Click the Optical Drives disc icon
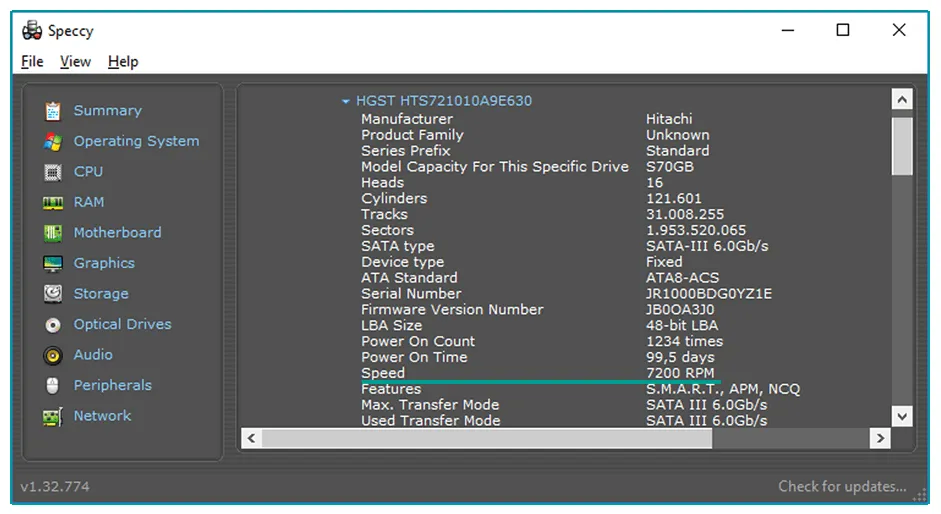 pos(53,325)
